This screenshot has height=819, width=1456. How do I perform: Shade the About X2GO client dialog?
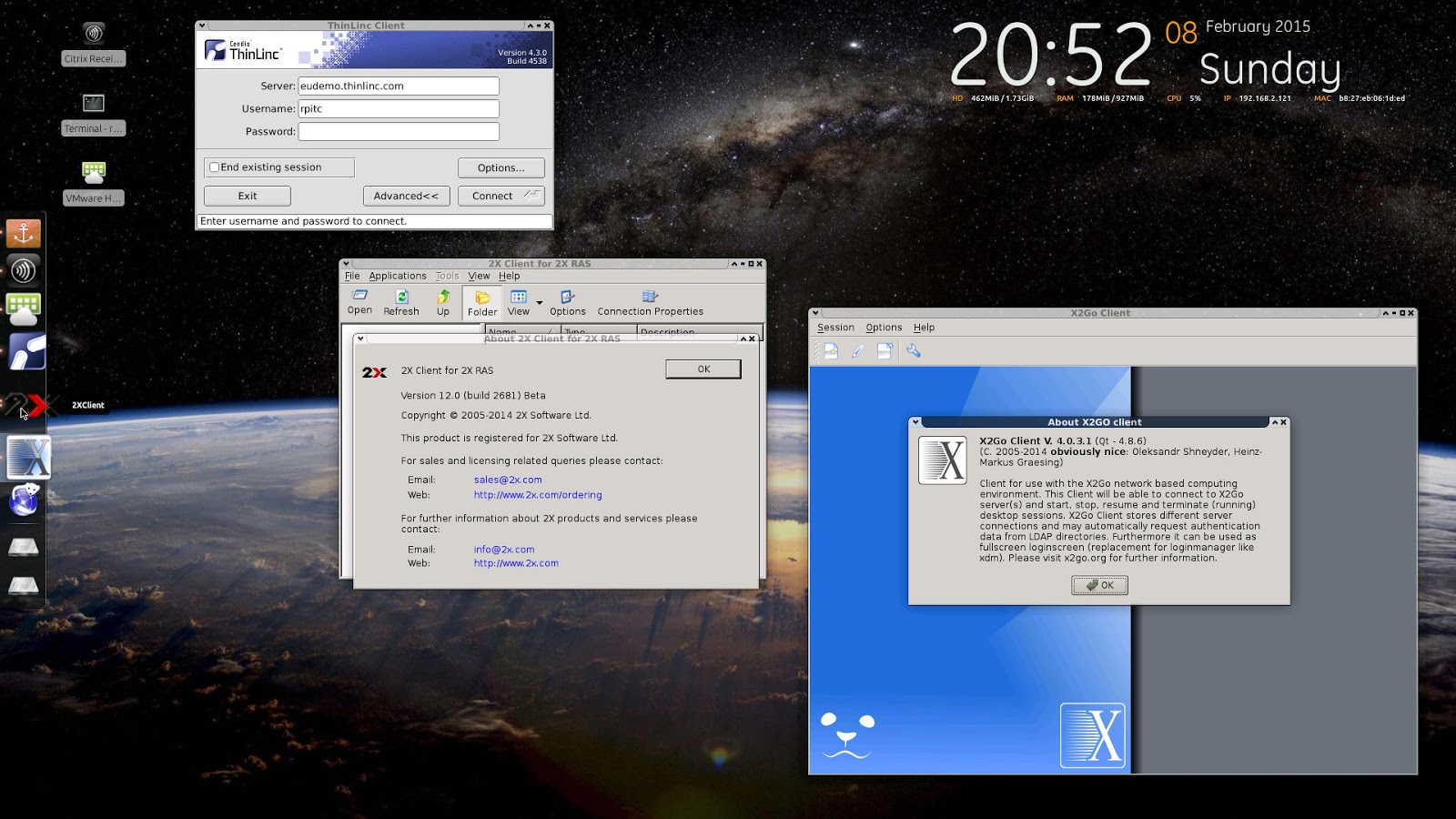(1274, 422)
